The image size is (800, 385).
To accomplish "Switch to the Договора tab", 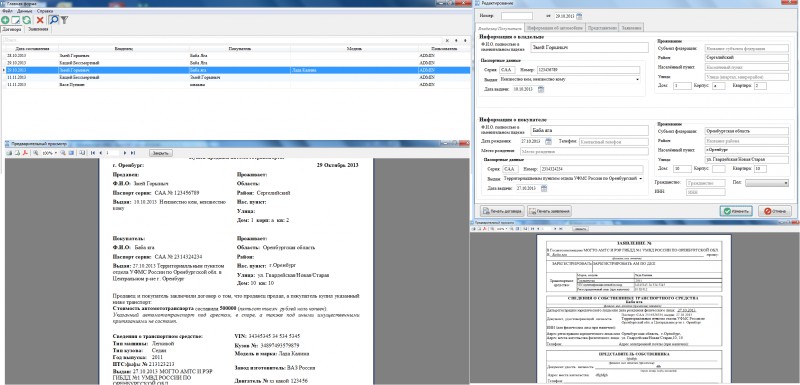I will pyautogui.click(x=12, y=30).
